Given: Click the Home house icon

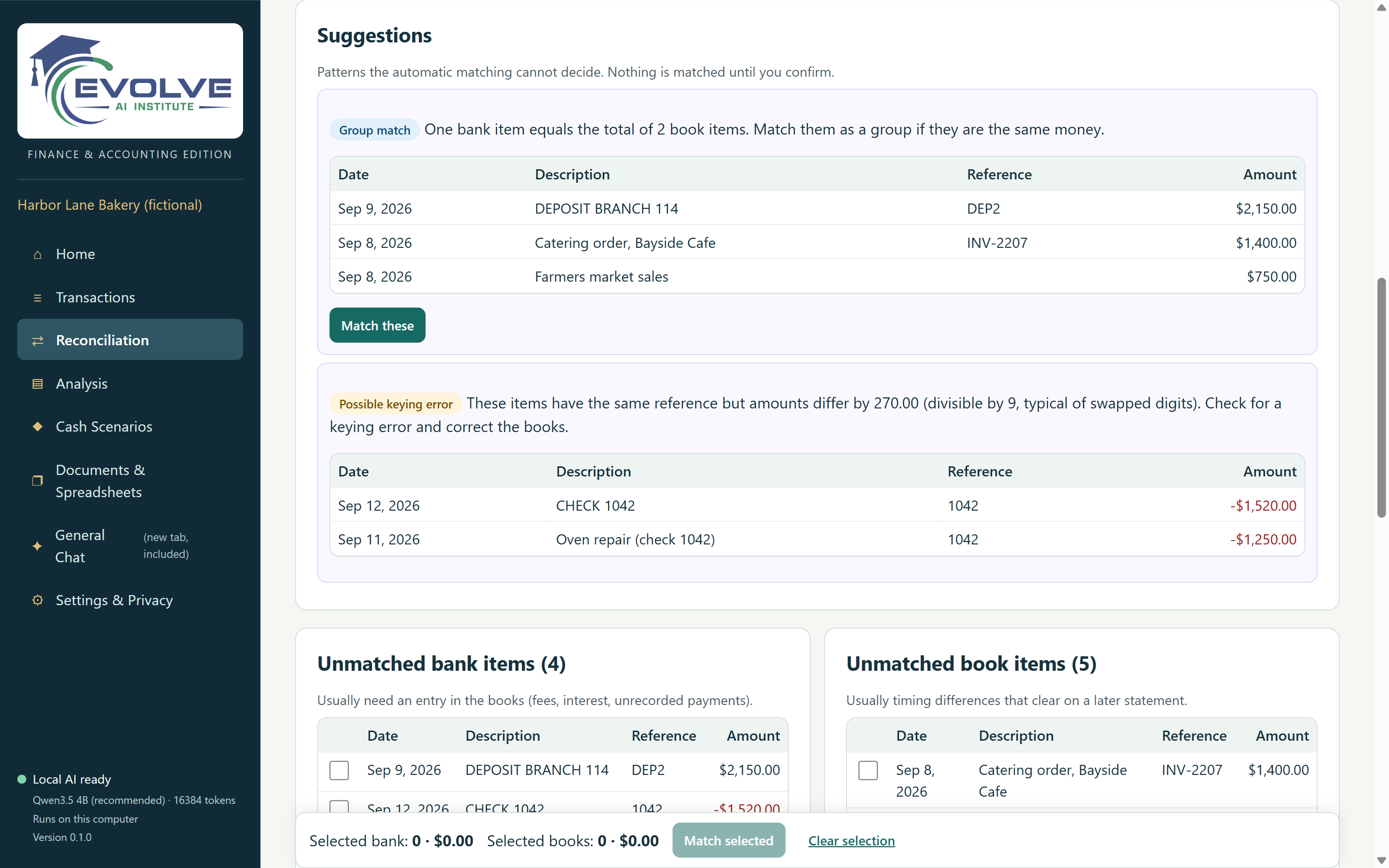Looking at the screenshot, I should (37, 254).
